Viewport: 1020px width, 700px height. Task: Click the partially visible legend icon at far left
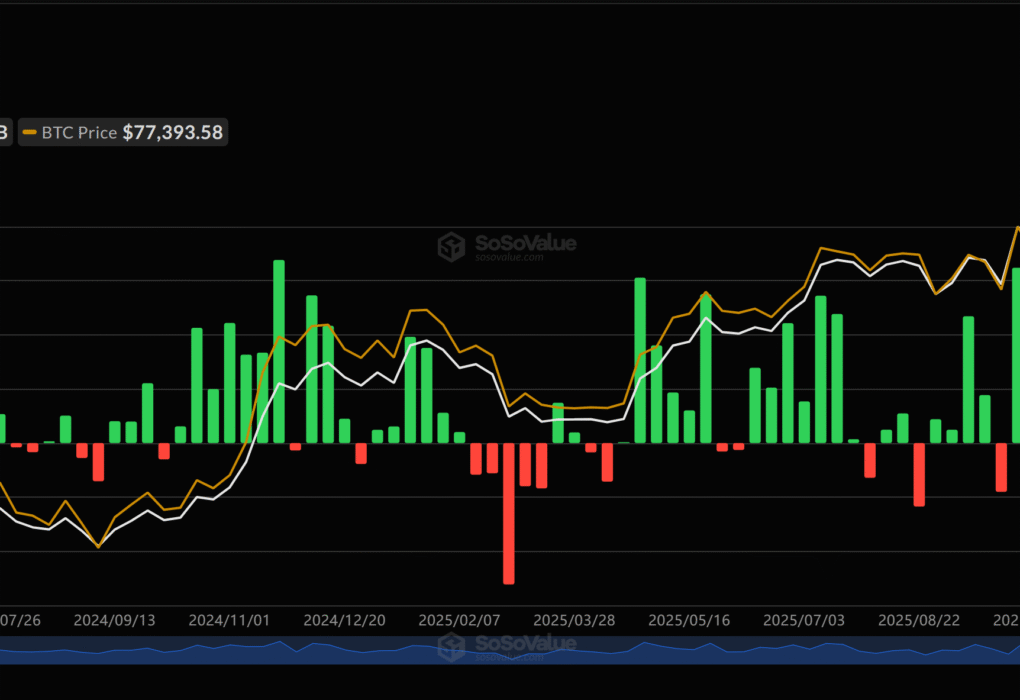(x=4, y=131)
